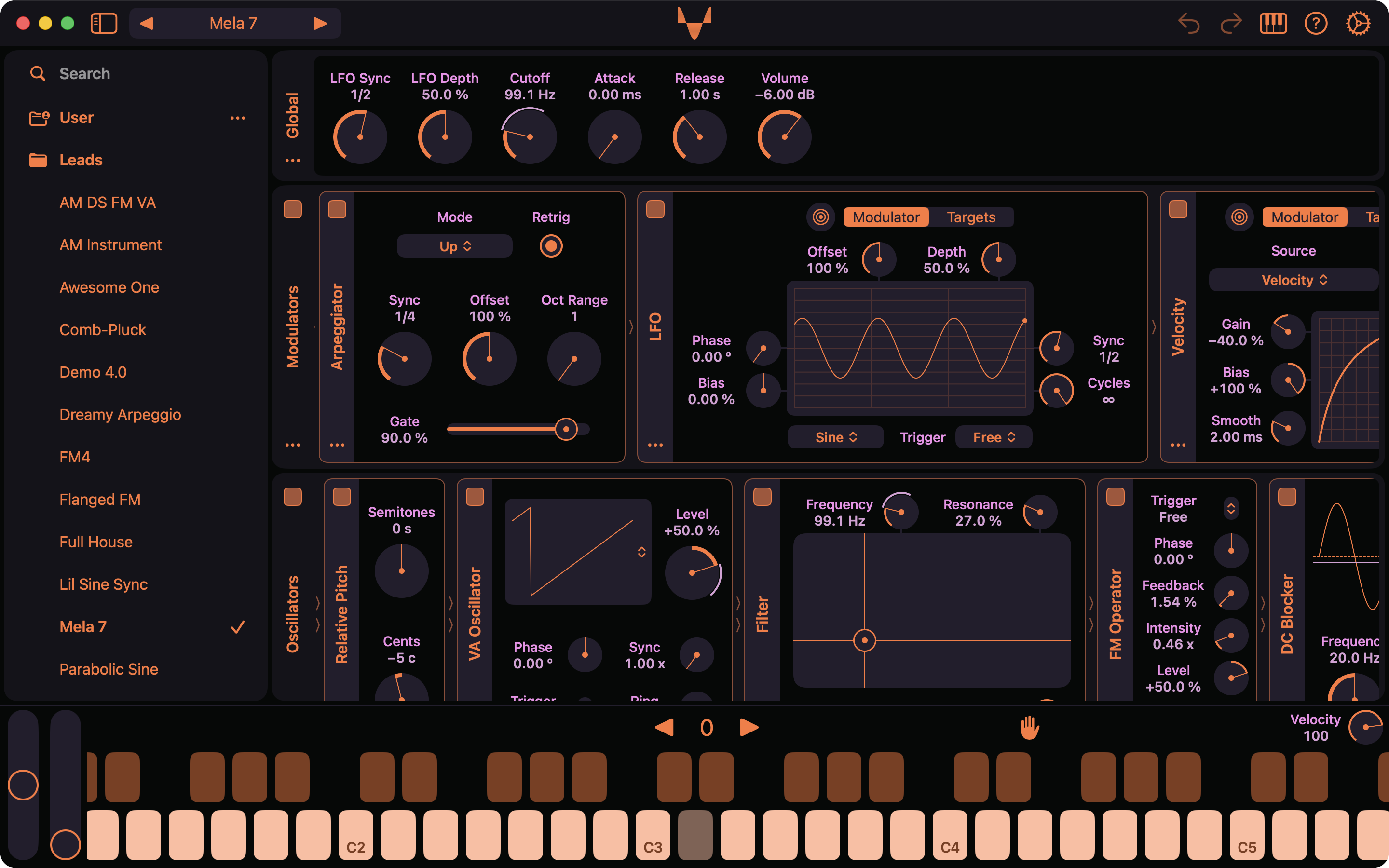Viewport: 1389px width, 868px height.
Task: Select the Modulator tab in the Velocity panel
Action: tap(1305, 217)
